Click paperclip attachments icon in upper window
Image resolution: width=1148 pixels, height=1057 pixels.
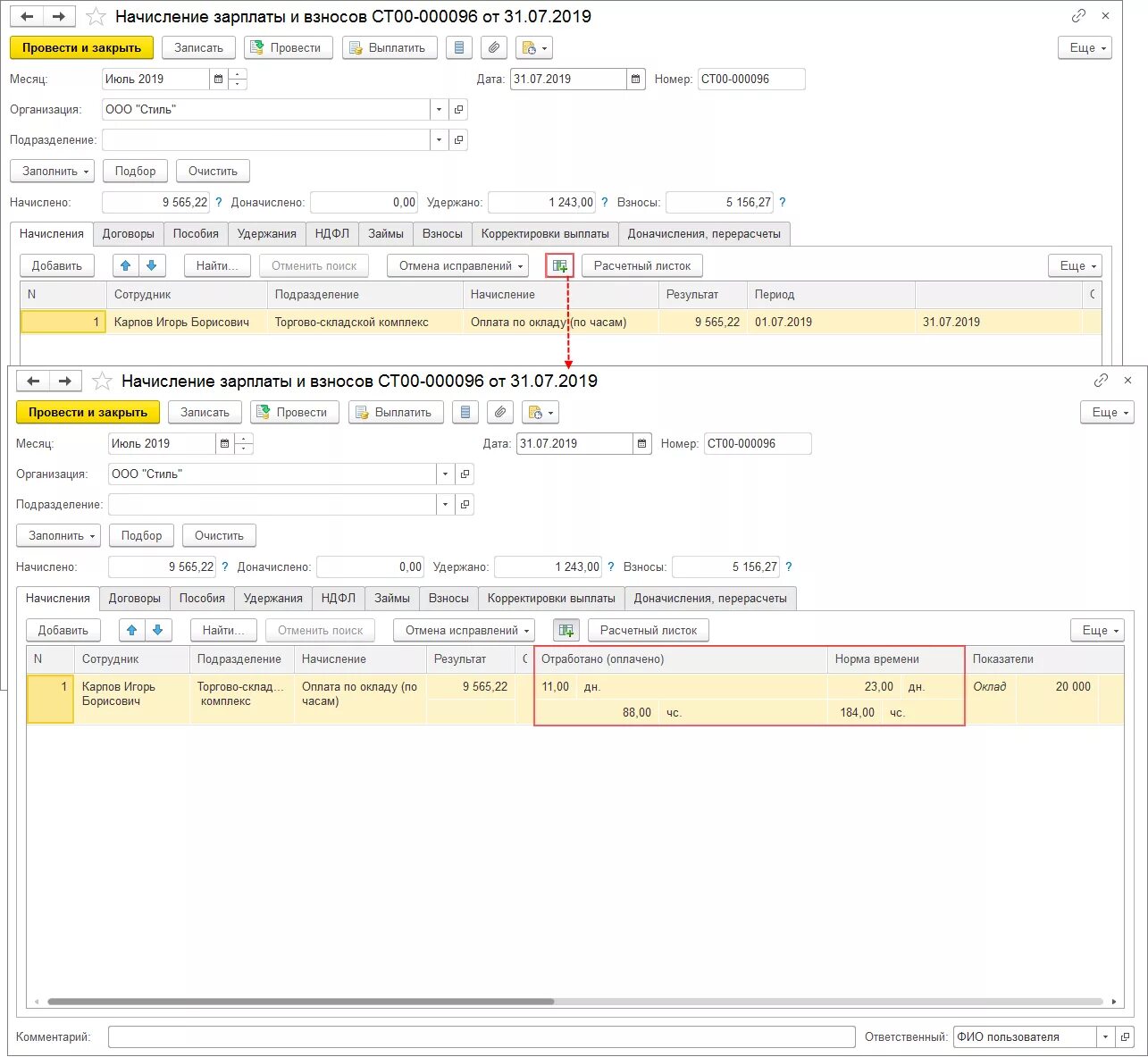pyautogui.click(x=494, y=47)
